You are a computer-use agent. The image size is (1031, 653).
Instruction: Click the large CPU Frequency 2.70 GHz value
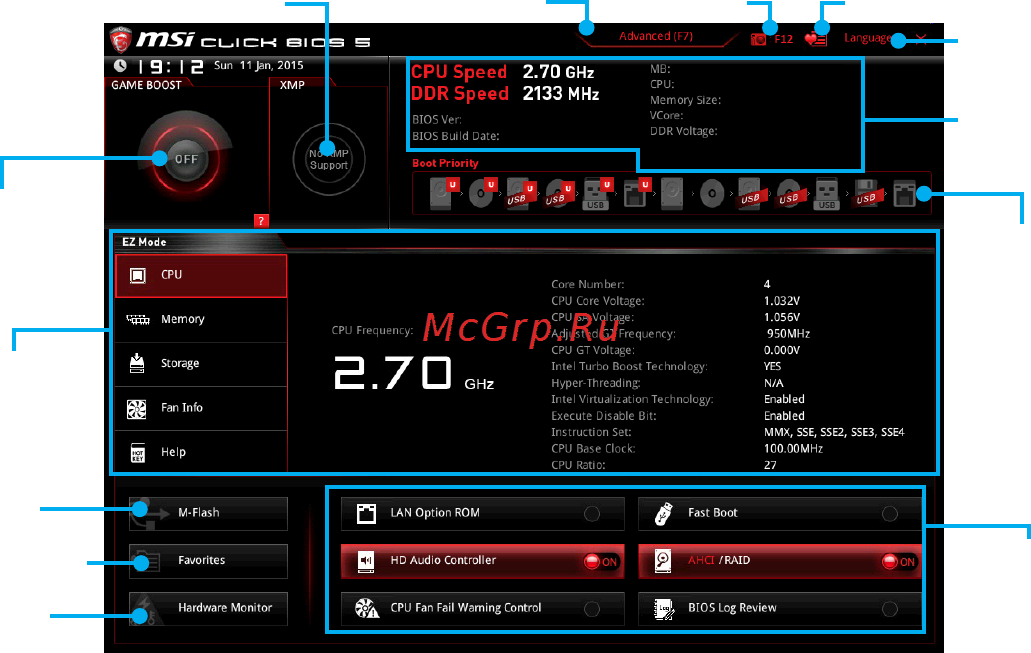click(x=414, y=374)
